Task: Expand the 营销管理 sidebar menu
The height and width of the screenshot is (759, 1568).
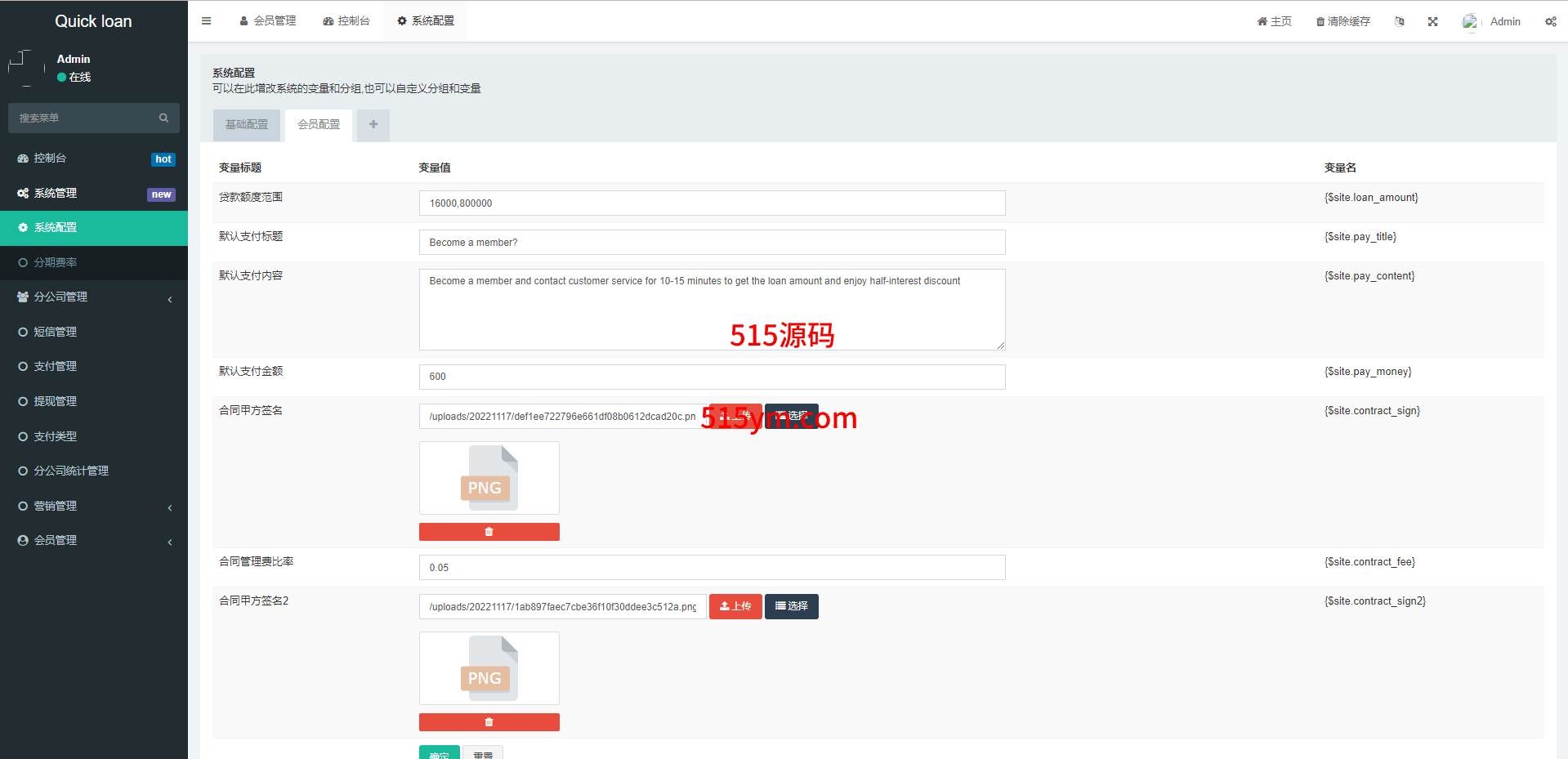Action: tap(94, 507)
